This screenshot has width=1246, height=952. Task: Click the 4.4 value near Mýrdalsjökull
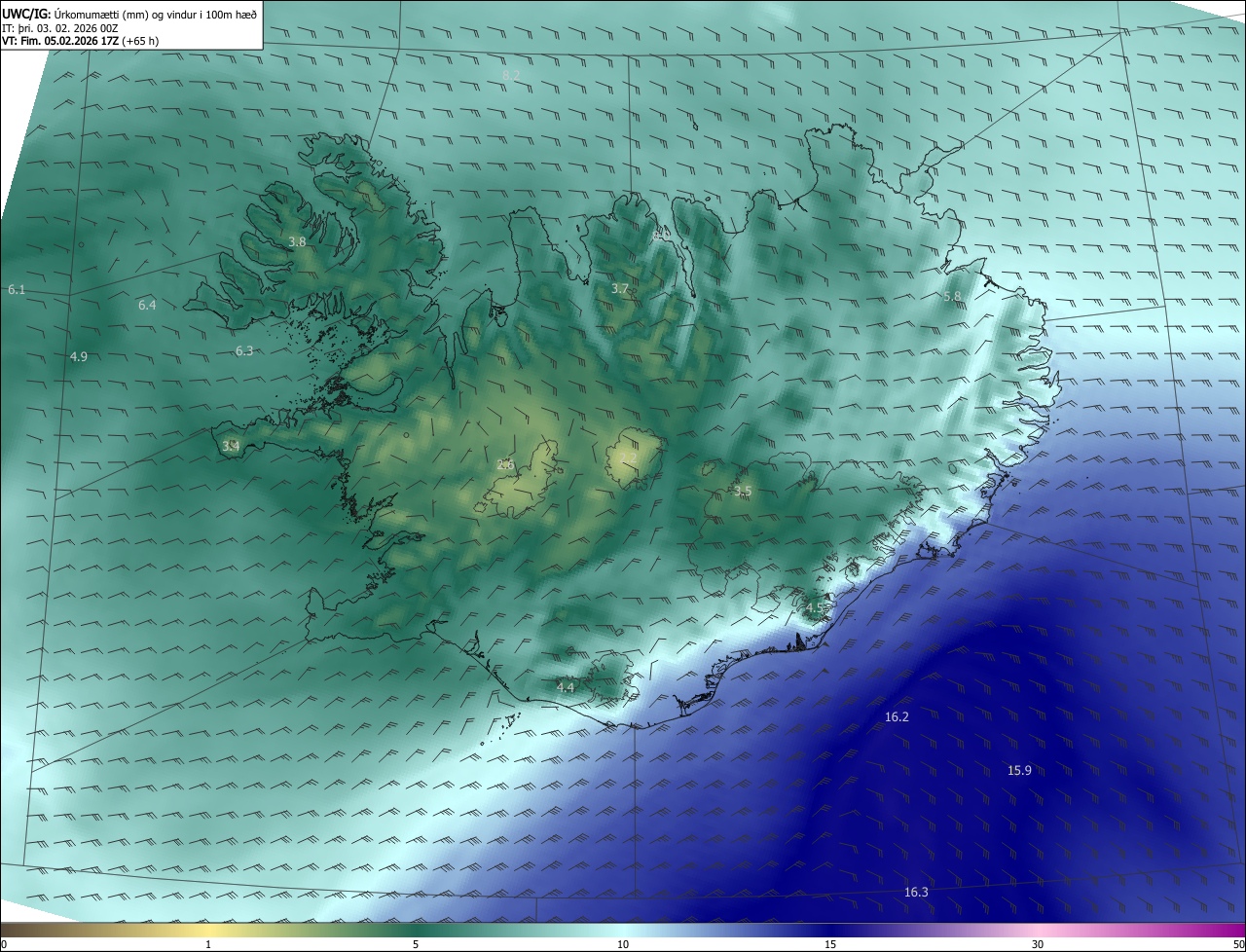(x=566, y=687)
